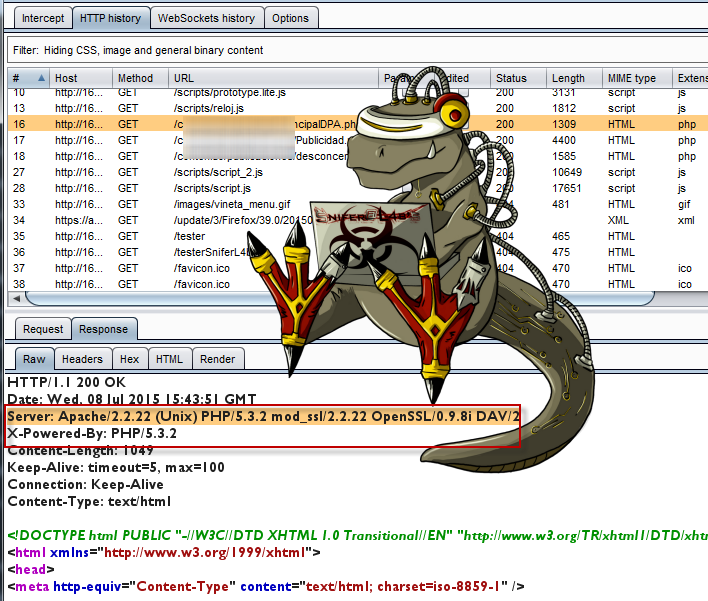
Task: Open the Options tab
Action: point(290,19)
